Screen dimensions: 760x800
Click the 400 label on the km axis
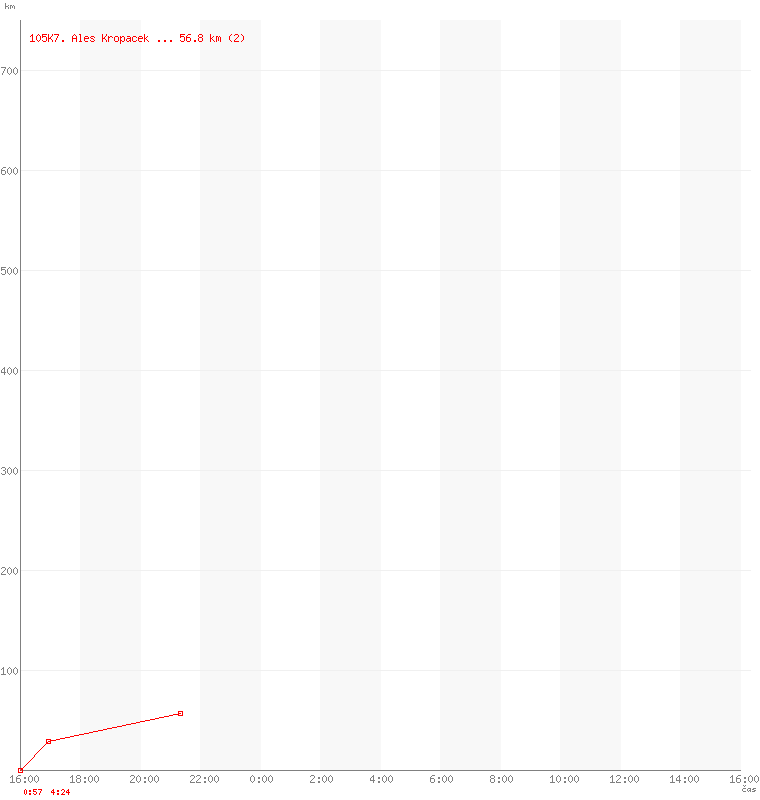10,371
